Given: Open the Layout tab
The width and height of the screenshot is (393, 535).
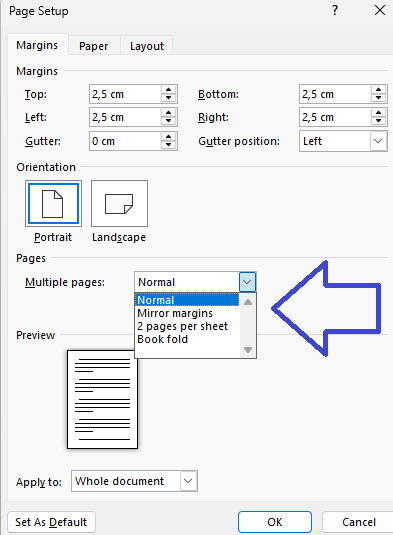Looking at the screenshot, I should 147,46.
